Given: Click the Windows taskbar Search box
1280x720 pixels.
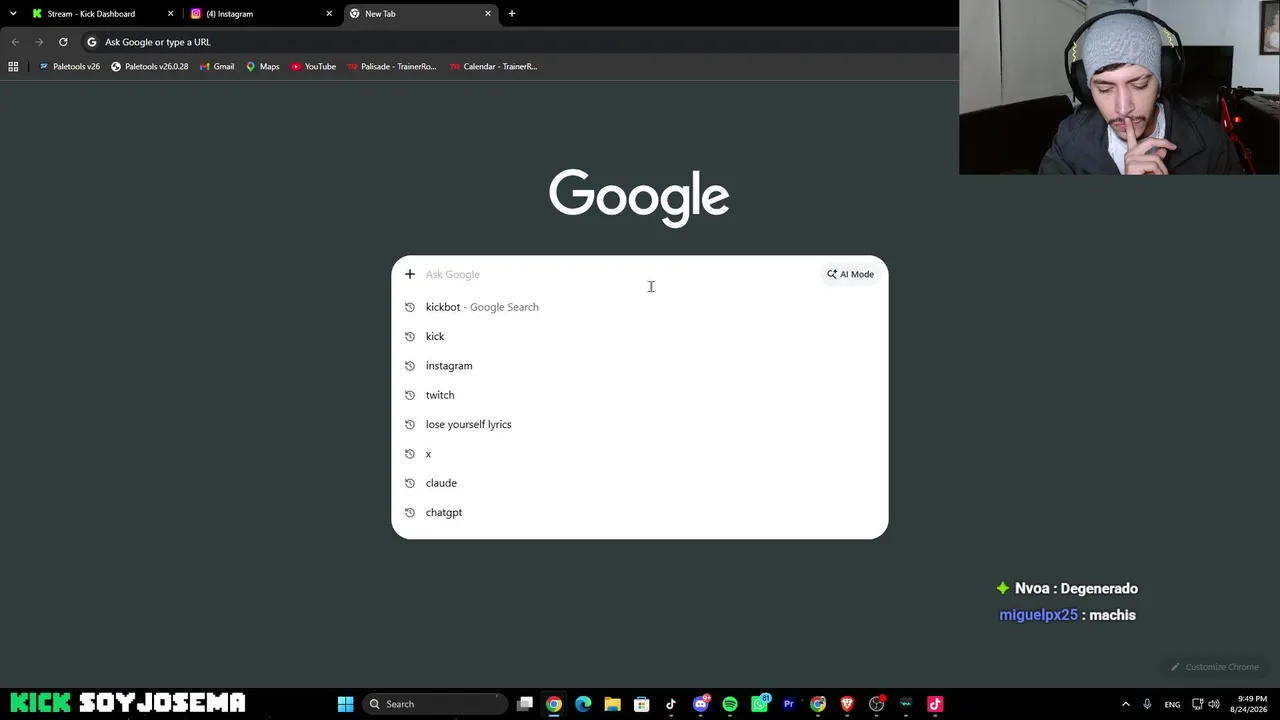Looking at the screenshot, I should click(435, 704).
